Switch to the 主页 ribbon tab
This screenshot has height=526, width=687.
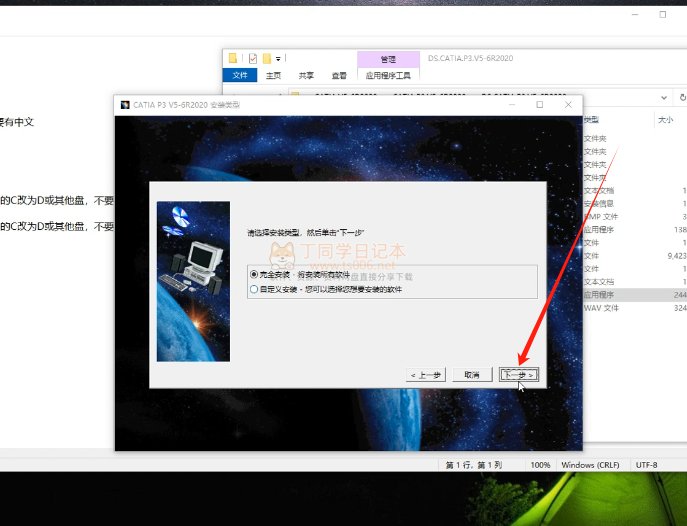coord(273,75)
